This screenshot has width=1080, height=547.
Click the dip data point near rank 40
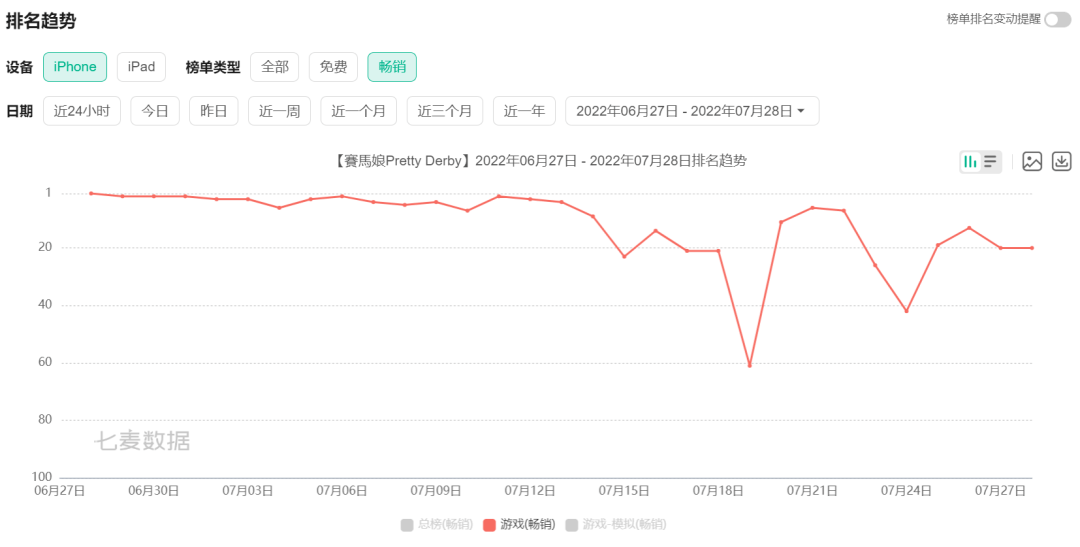pos(906,311)
